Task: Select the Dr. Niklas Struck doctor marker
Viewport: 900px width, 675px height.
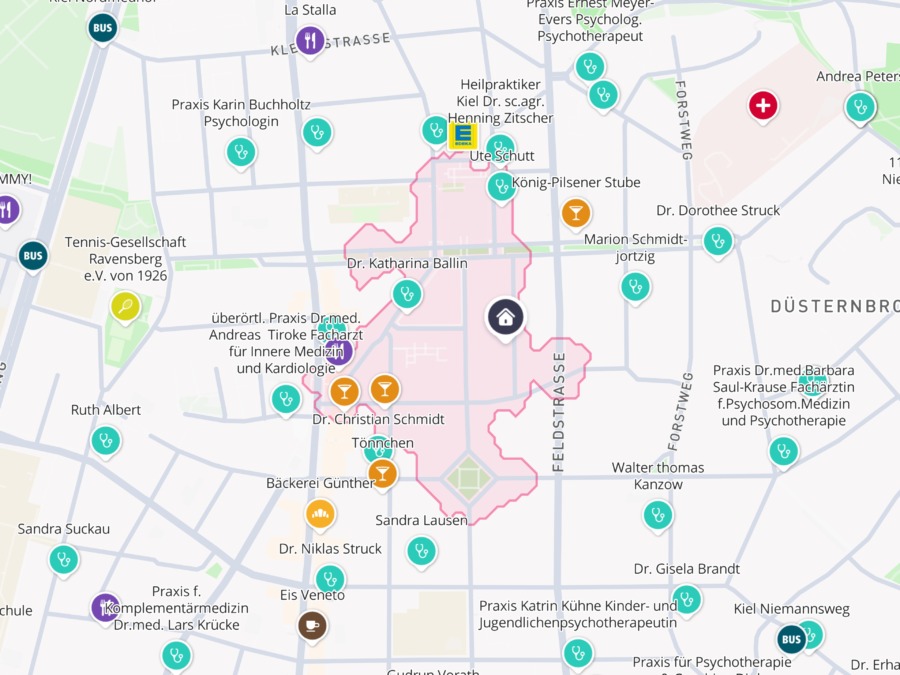Action: point(330,580)
